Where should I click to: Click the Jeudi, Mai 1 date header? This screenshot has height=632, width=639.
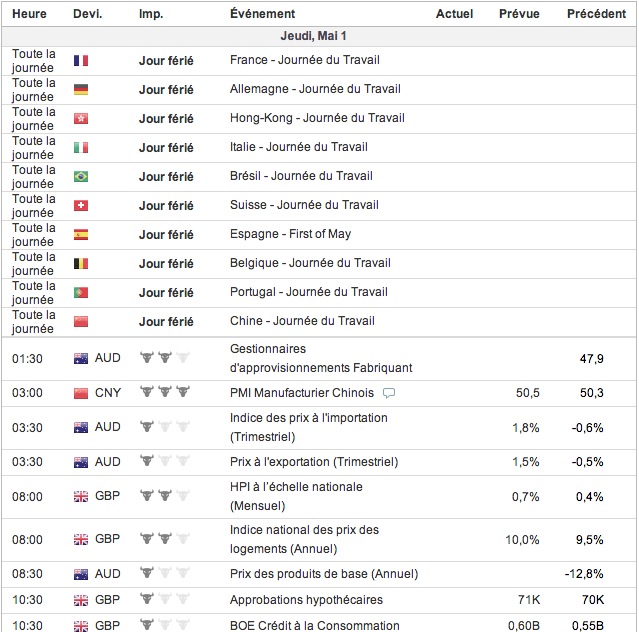(319, 35)
